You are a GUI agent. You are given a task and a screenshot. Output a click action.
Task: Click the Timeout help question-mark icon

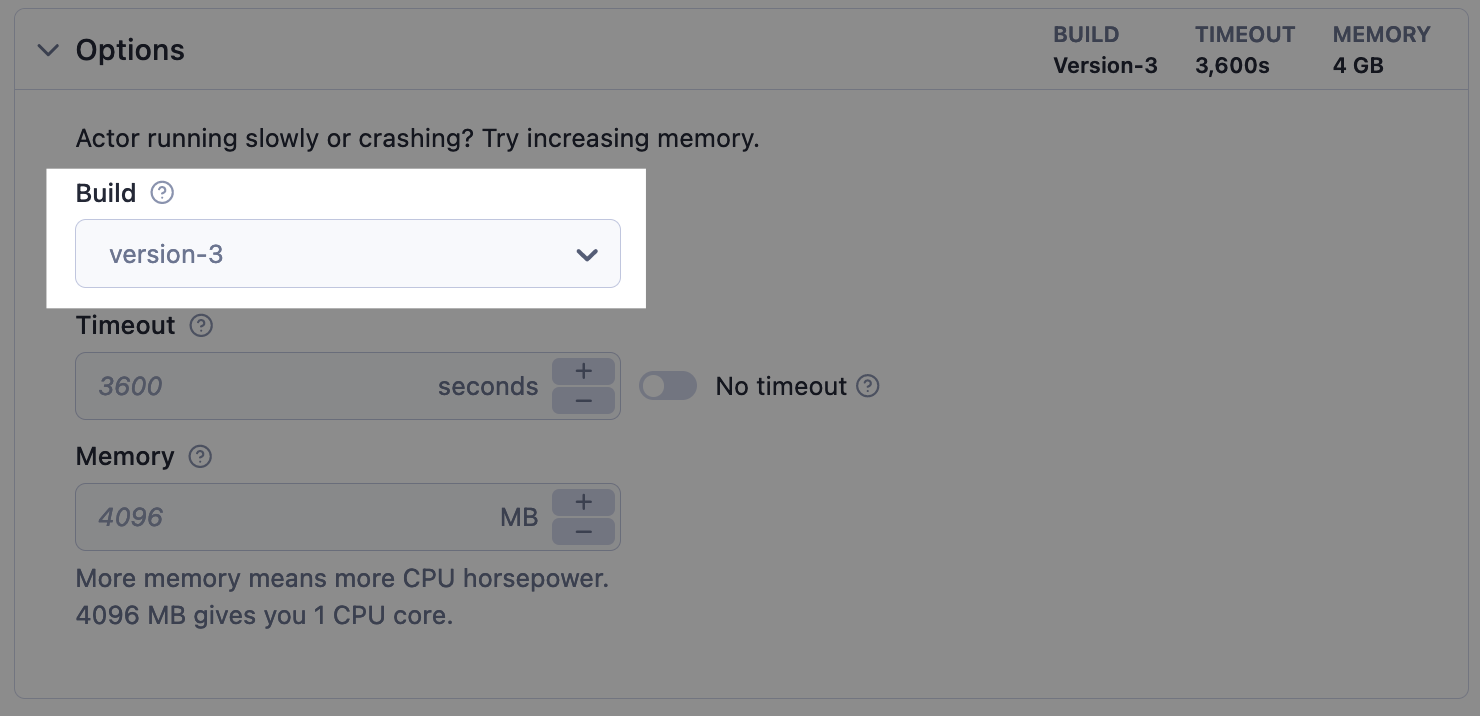point(201,326)
